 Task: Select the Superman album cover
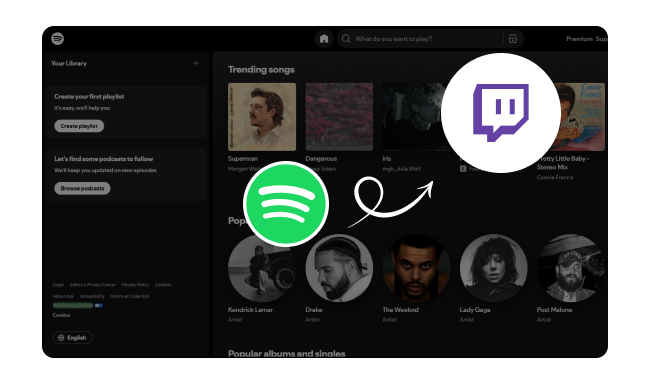262,117
